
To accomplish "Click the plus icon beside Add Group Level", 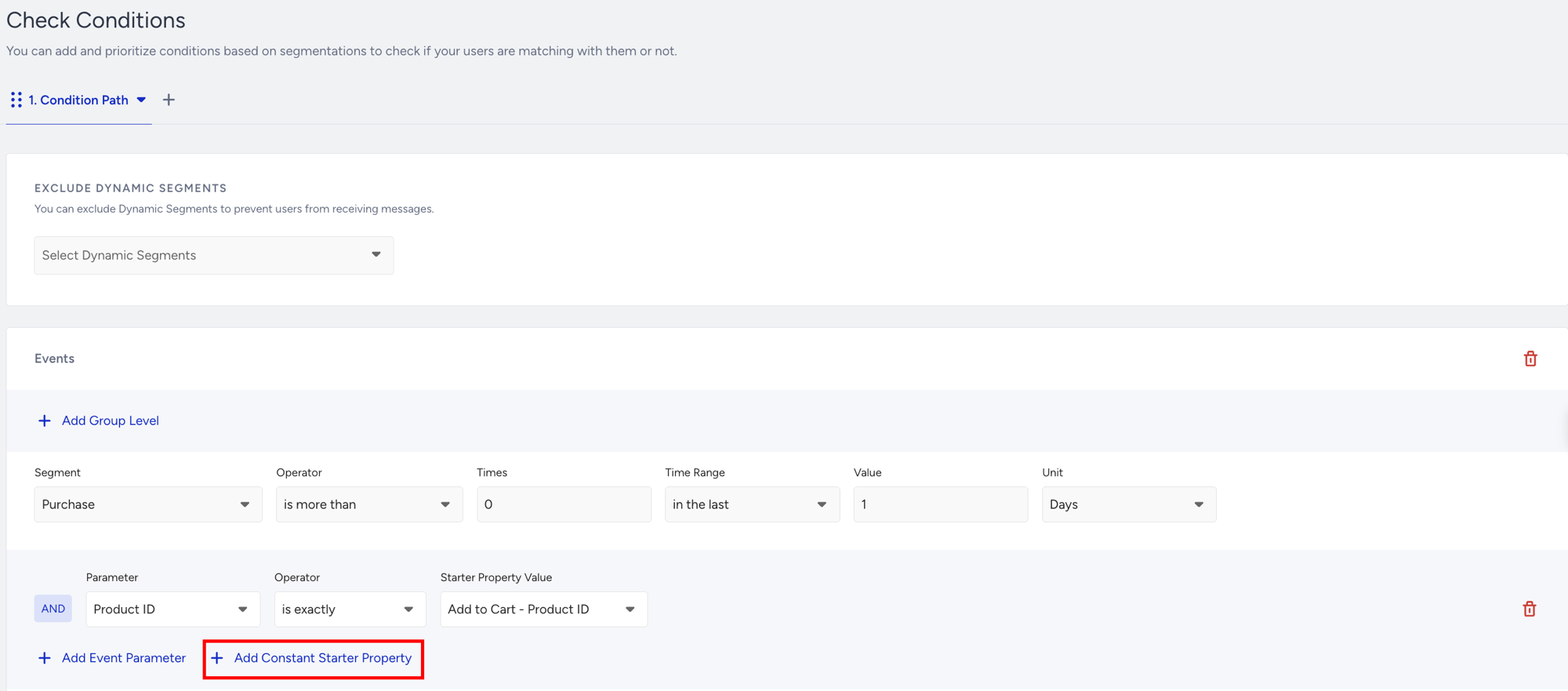I will coord(45,420).
